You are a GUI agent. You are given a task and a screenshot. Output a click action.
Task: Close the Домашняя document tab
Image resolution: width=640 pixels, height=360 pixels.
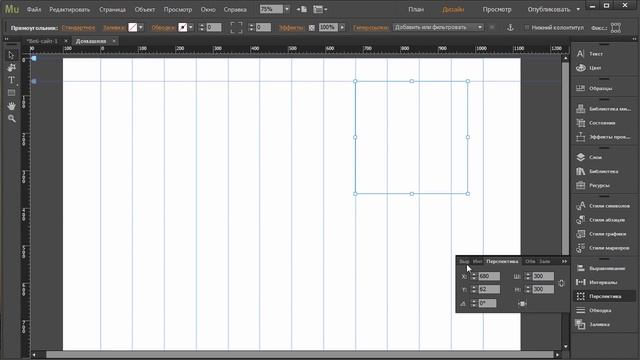click(114, 41)
